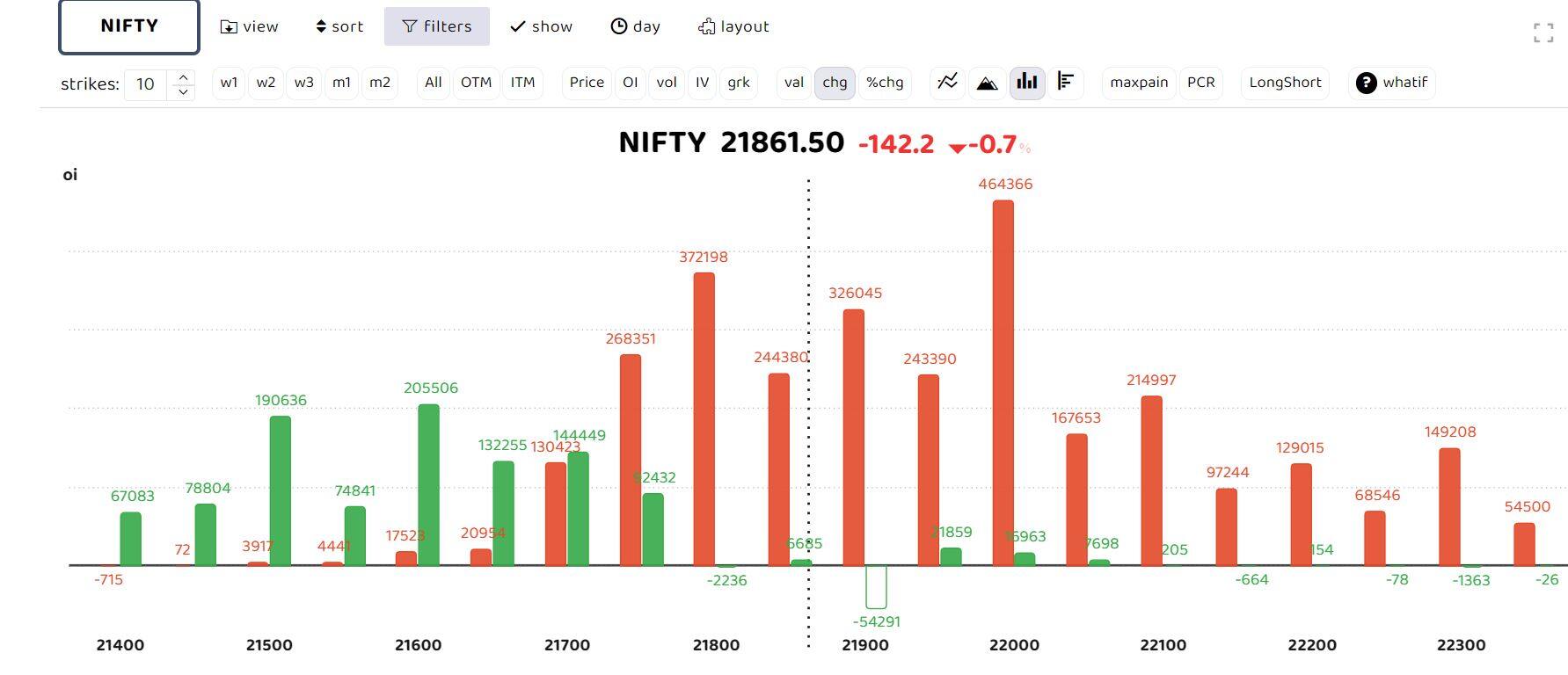
Task: Select the All strikes filter
Action: tap(434, 83)
